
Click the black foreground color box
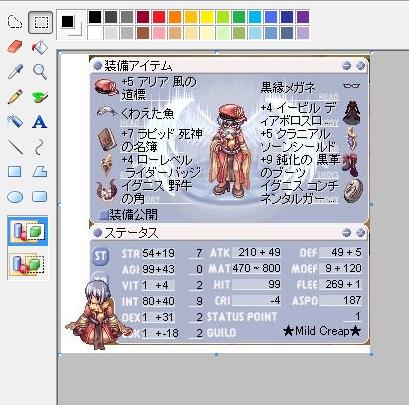click(67, 21)
